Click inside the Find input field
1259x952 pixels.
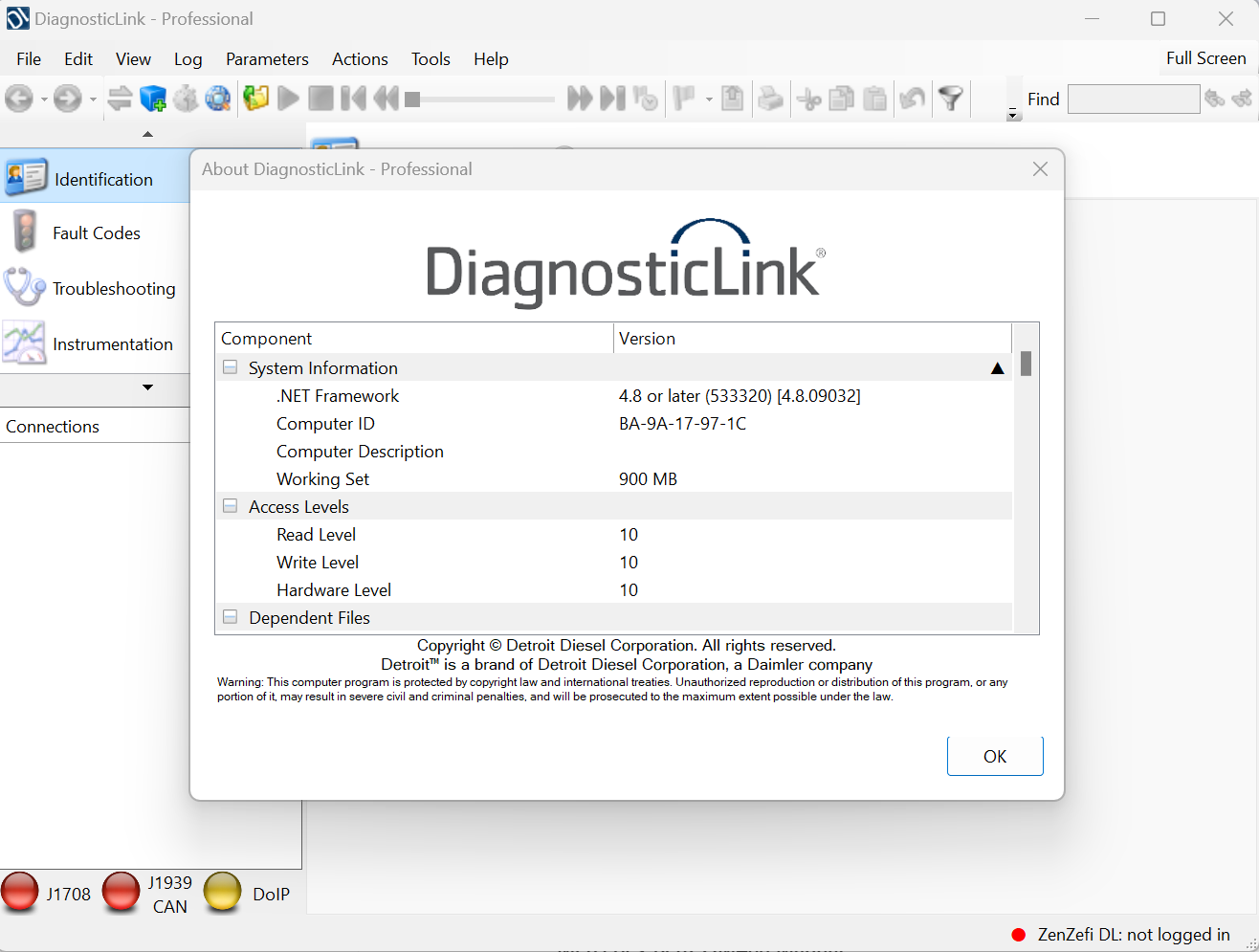coord(1134,99)
